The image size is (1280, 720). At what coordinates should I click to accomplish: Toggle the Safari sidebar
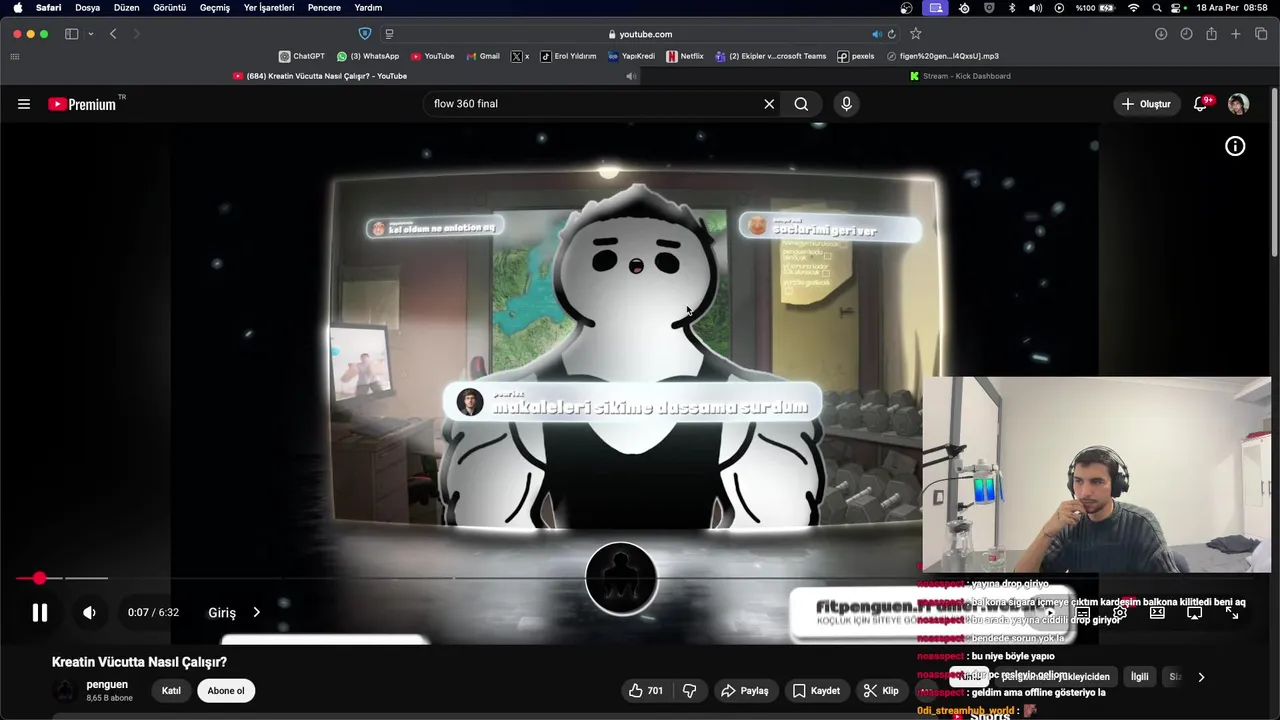pyautogui.click(x=72, y=34)
